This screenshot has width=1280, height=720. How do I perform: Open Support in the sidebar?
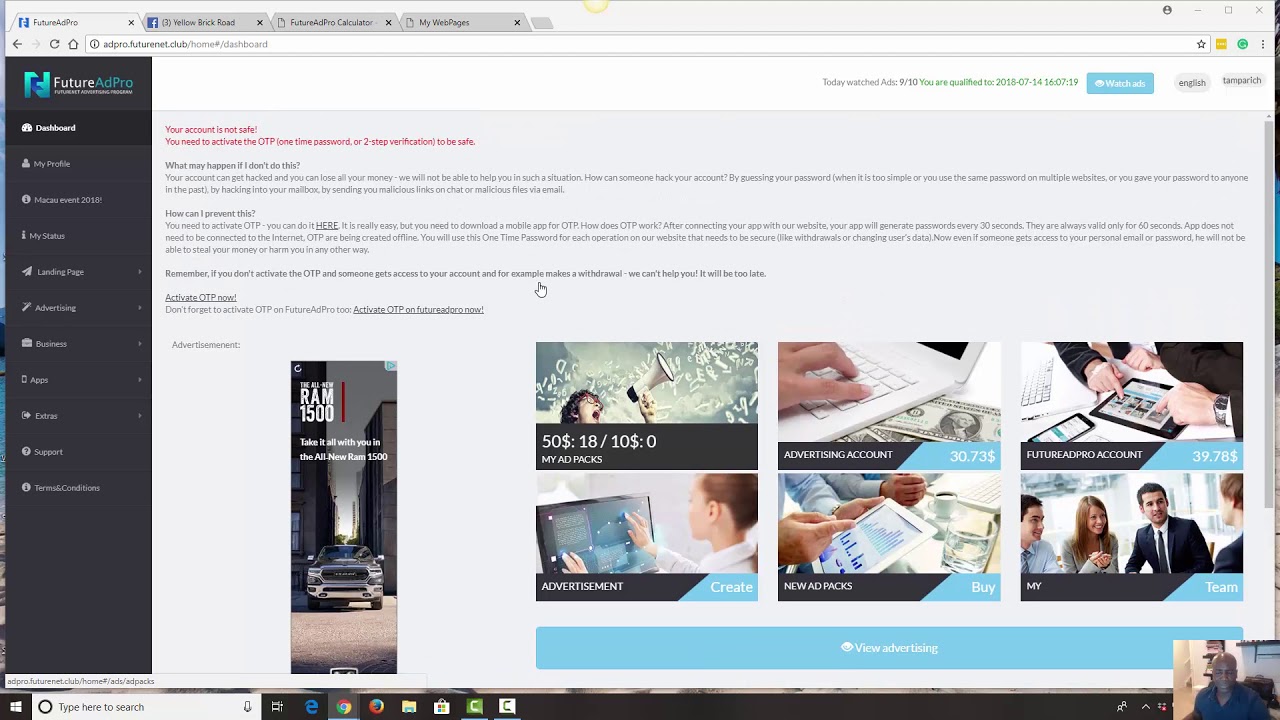[x=76, y=452]
